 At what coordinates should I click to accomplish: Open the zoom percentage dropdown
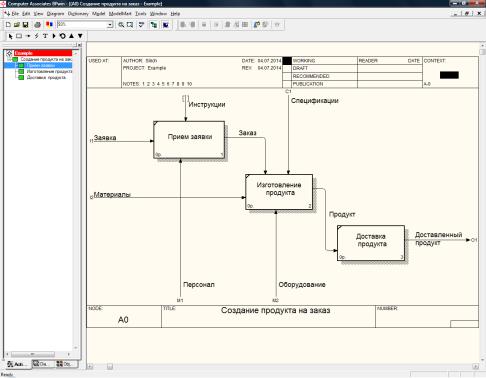point(110,25)
